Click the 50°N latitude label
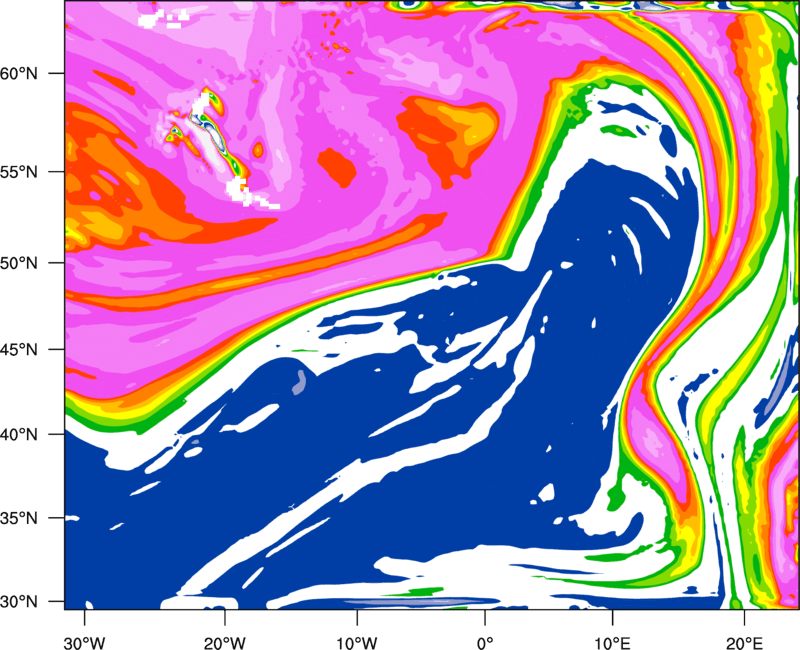The height and width of the screenshot is (650, 800). (19, 264)
